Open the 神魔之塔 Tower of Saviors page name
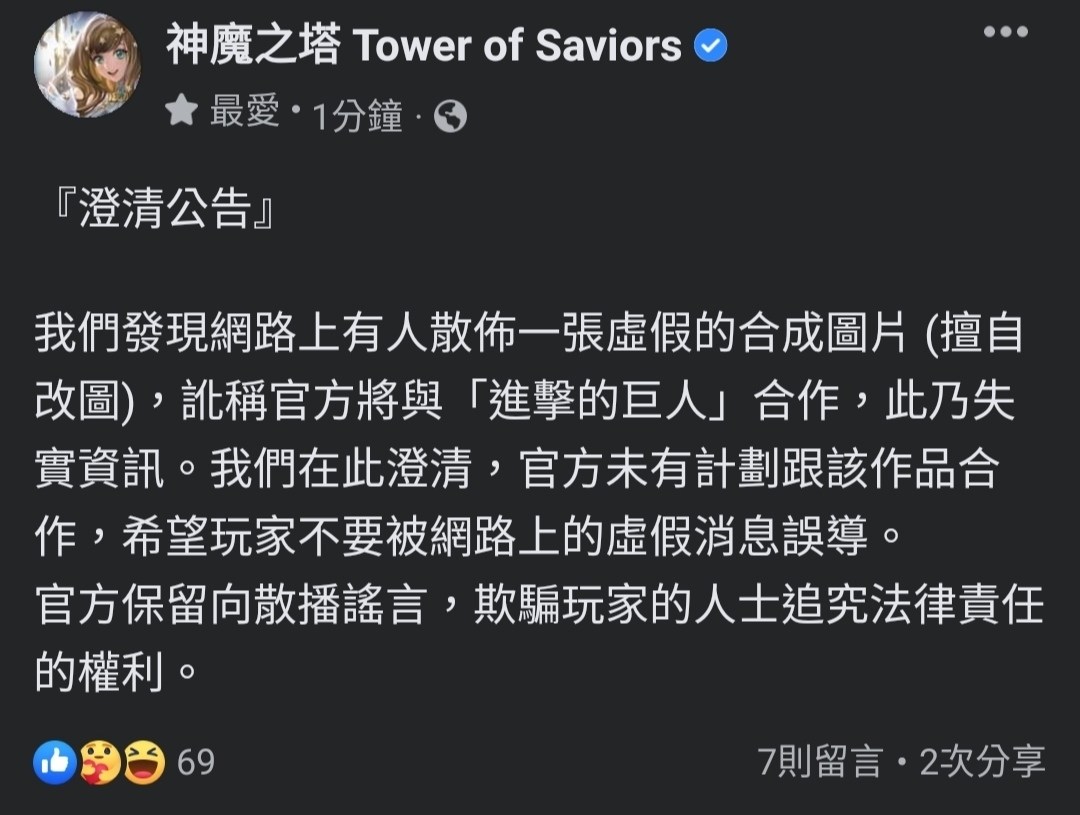This screenshot has height=815, width=1080. [420, 44]
